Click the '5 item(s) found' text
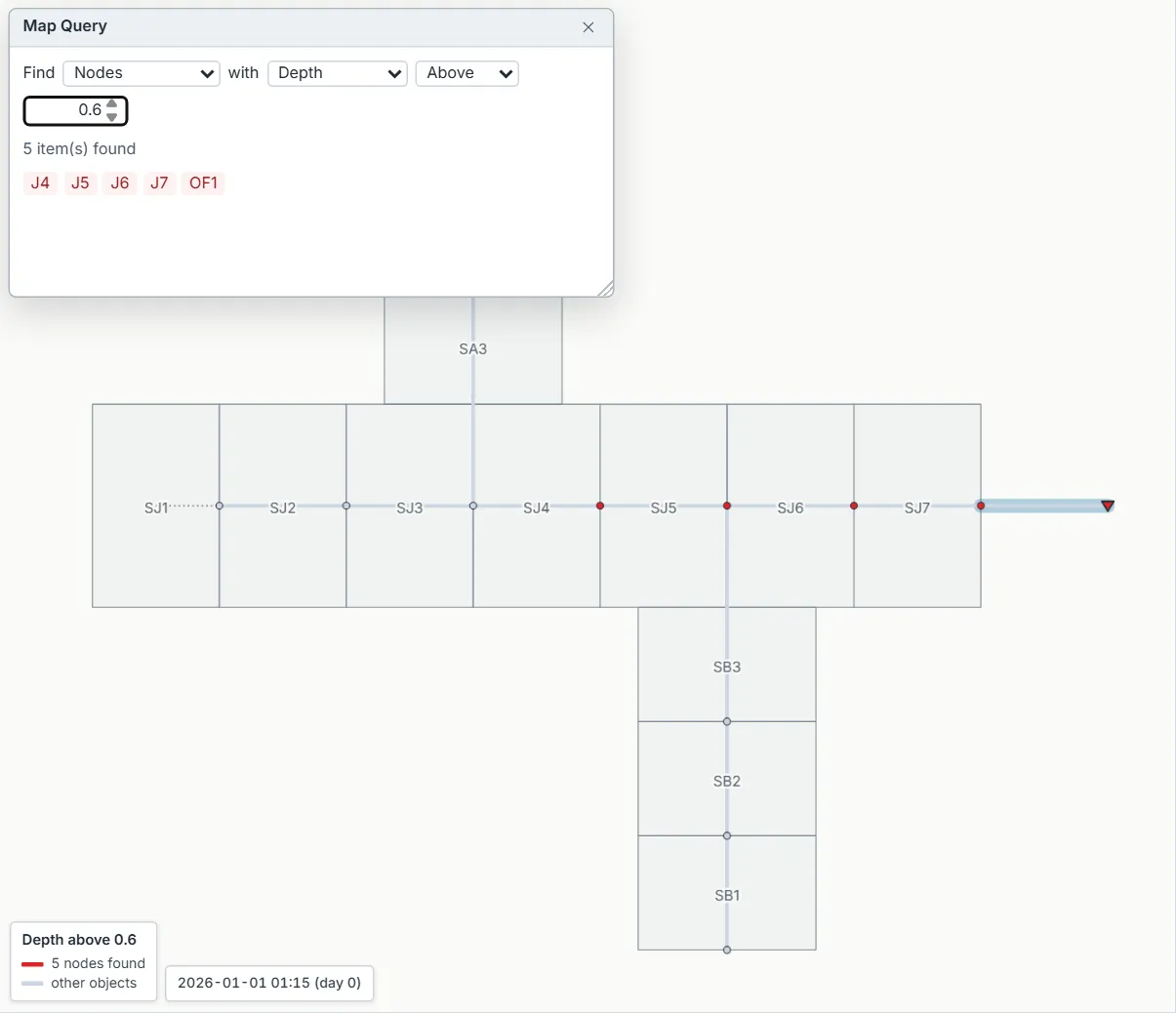This screenshot has height=1013, width=1176. (x=79, y=149)
